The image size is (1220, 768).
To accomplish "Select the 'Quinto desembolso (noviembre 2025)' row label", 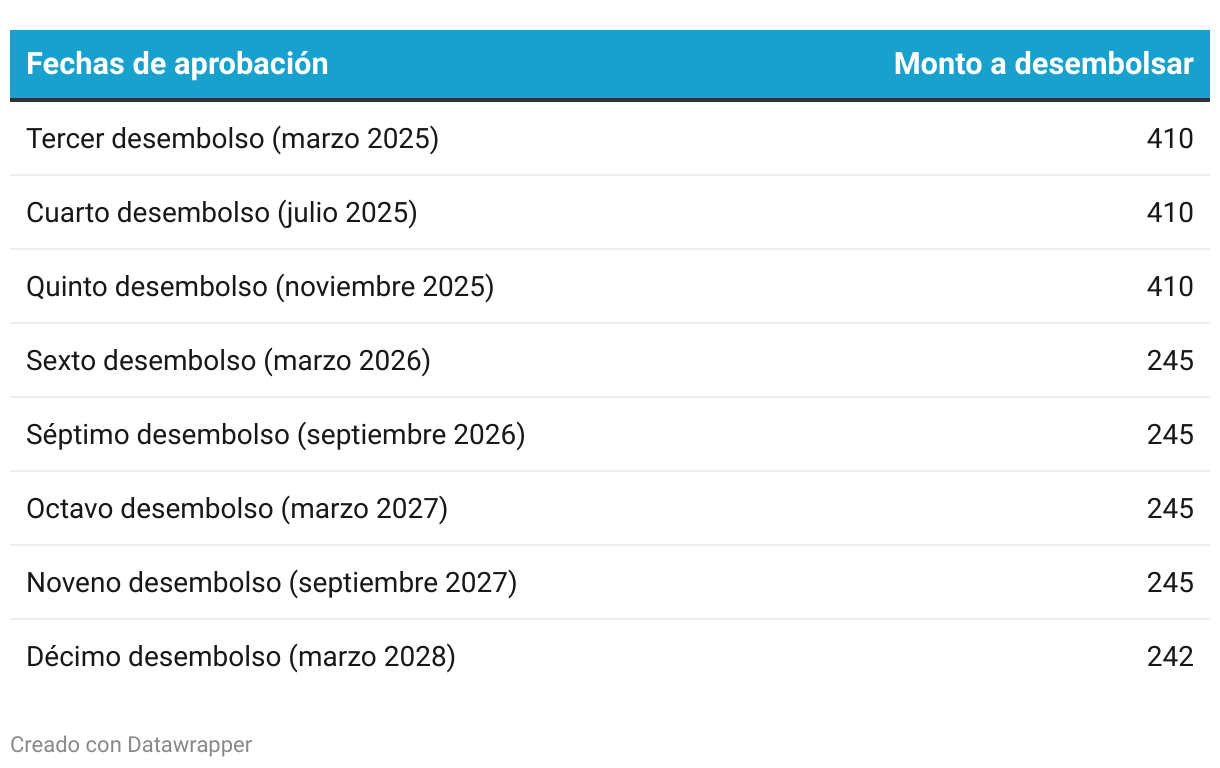I will pyautogui.click(x=260, y=286).
